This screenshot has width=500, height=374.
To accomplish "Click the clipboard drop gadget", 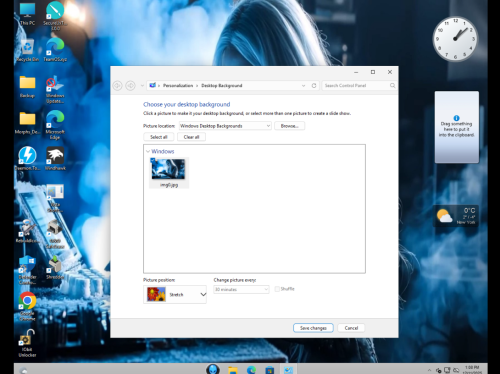I will (x=457, y=127).
